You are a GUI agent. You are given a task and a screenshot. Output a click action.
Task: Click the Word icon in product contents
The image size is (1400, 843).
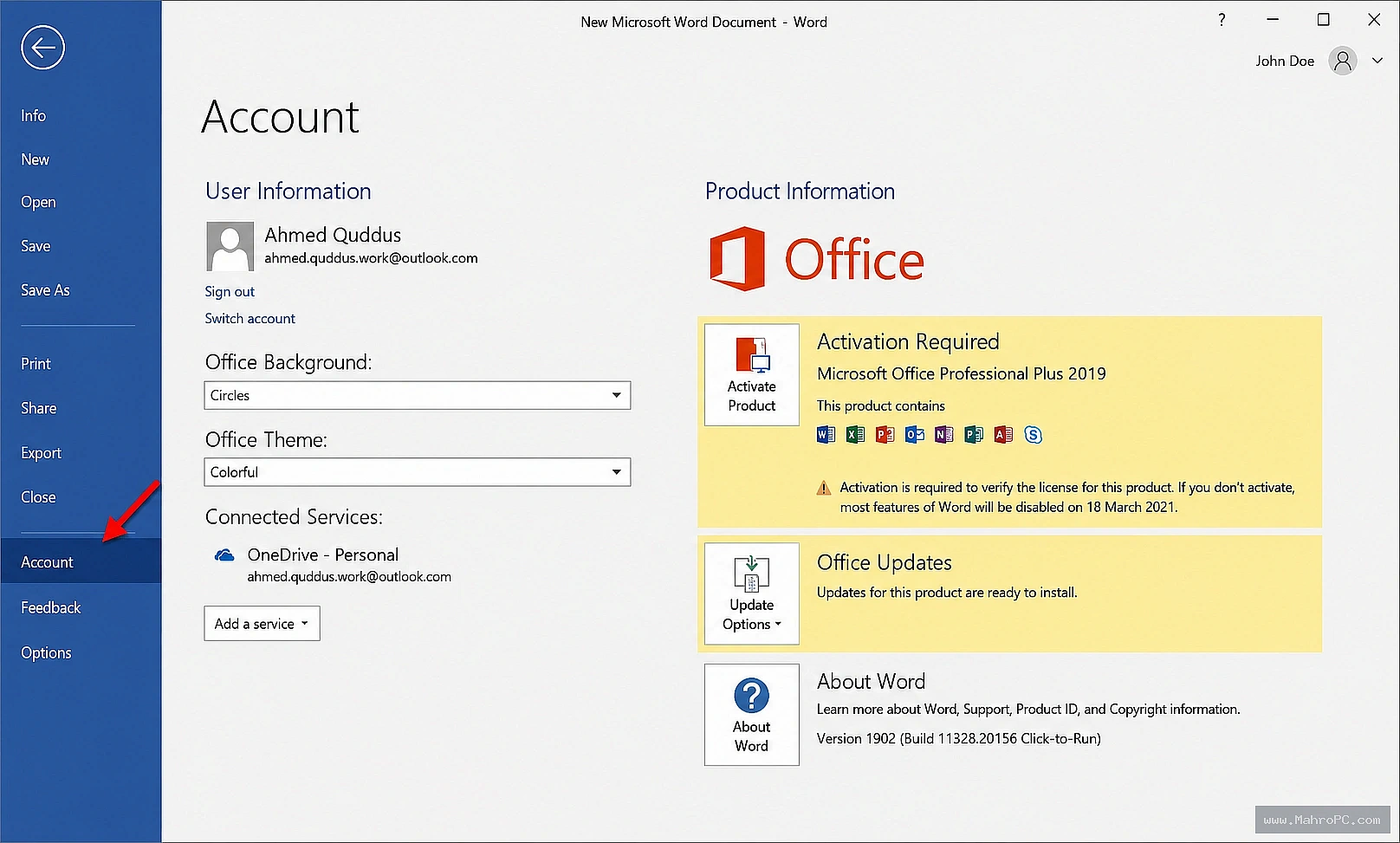(x=826, y=435)
